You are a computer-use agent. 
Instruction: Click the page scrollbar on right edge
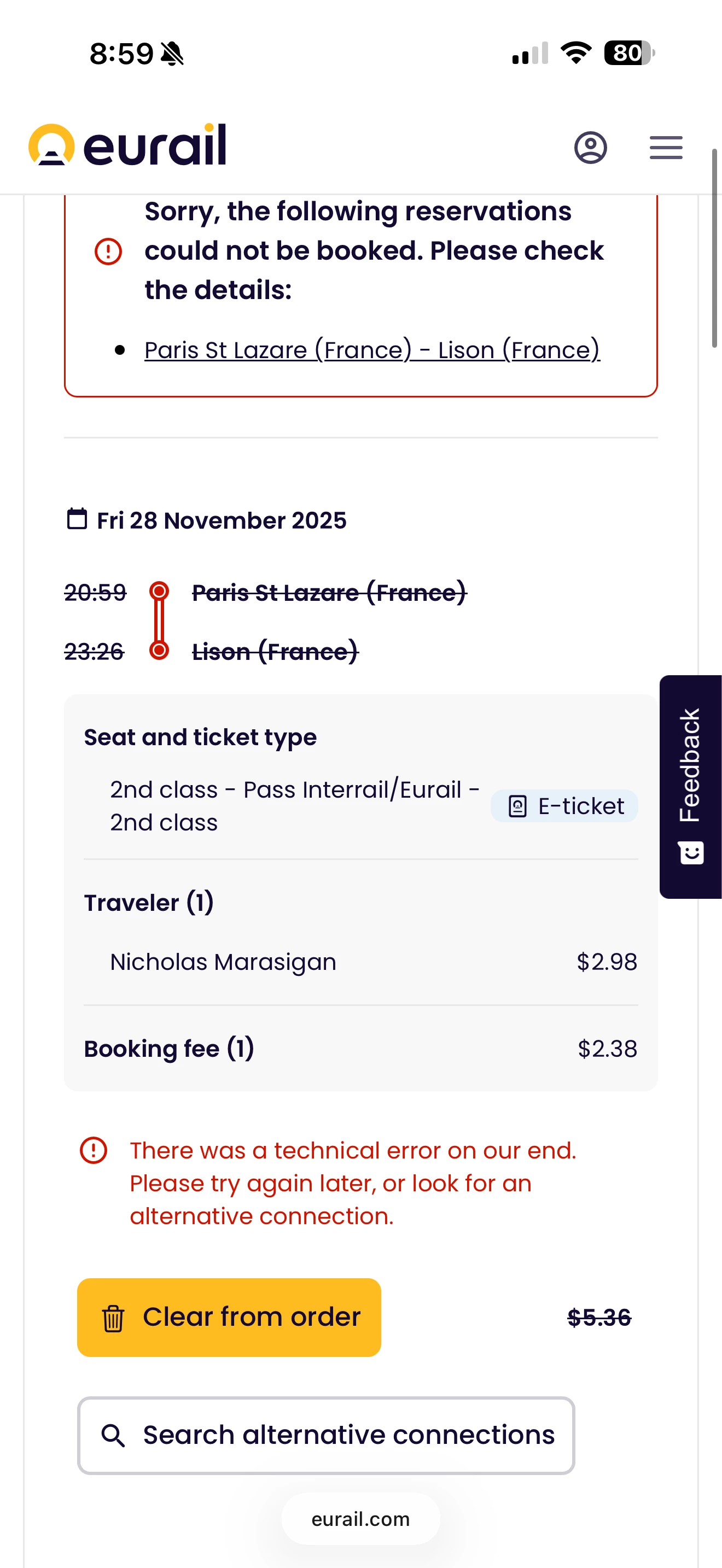[715, 247]
